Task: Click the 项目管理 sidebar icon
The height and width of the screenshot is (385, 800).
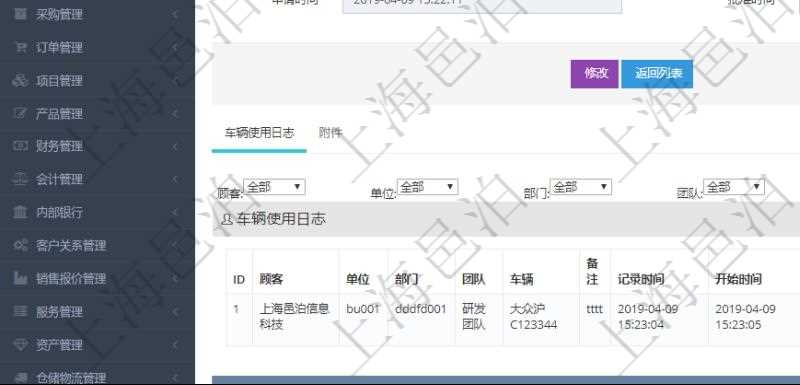Action: click(20, 81)
